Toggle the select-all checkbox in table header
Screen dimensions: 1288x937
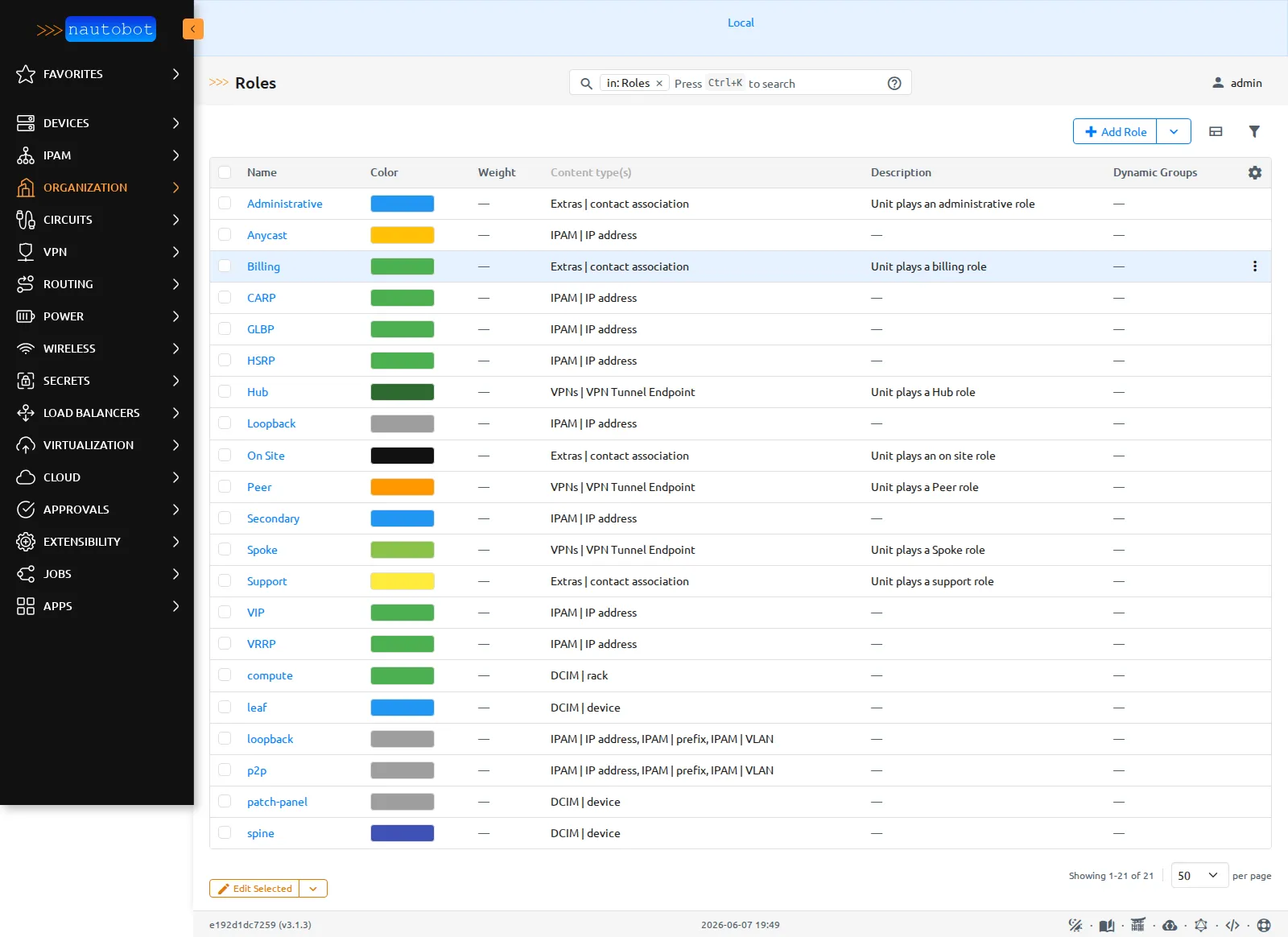coord(225,172)
